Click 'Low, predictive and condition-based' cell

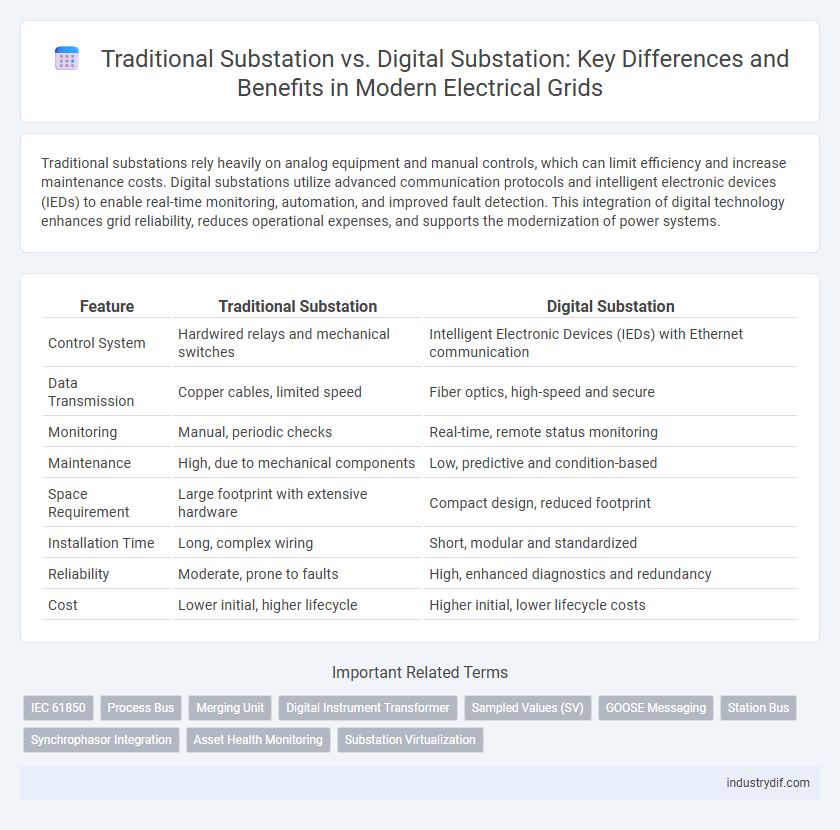(610, 463)
